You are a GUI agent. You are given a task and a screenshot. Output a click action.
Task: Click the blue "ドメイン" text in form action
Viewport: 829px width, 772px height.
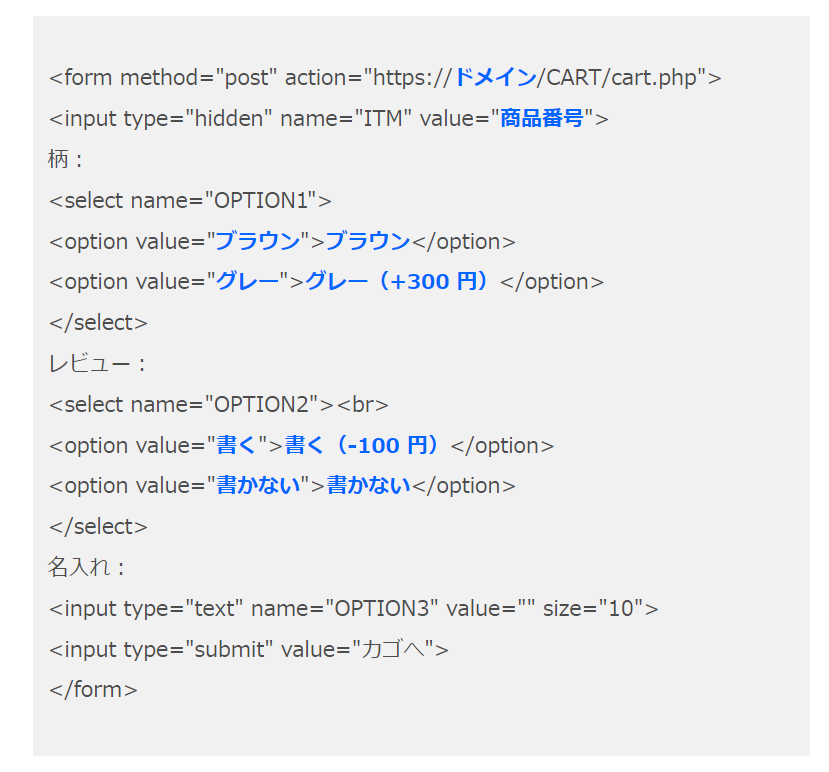pyautogui.click(x=495, y=77)
